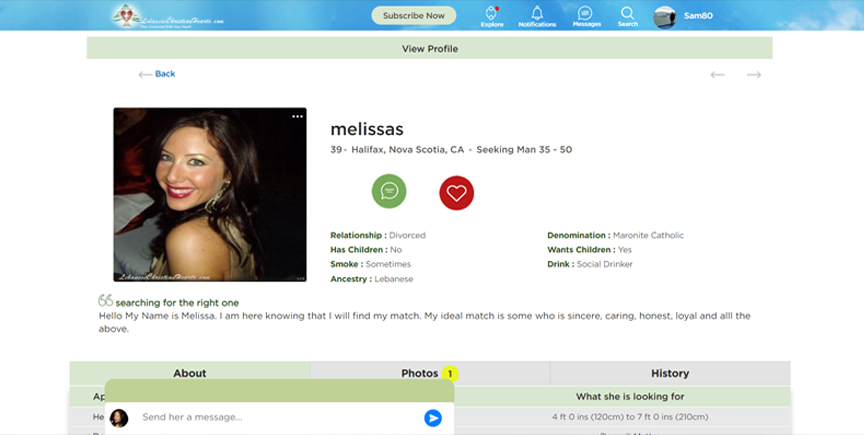This screenshot has width=864, height=435.
Task: Open the Explore icon in header
Action: pyautogui.click(x=492, y=15)
